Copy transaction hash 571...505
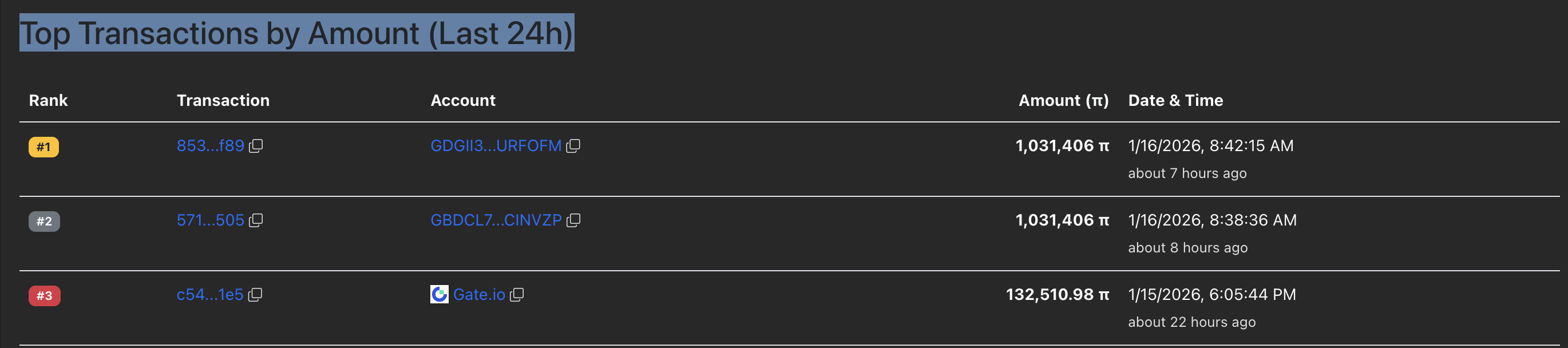Viewport: 1568px width, 348px height. coord(256,220)
